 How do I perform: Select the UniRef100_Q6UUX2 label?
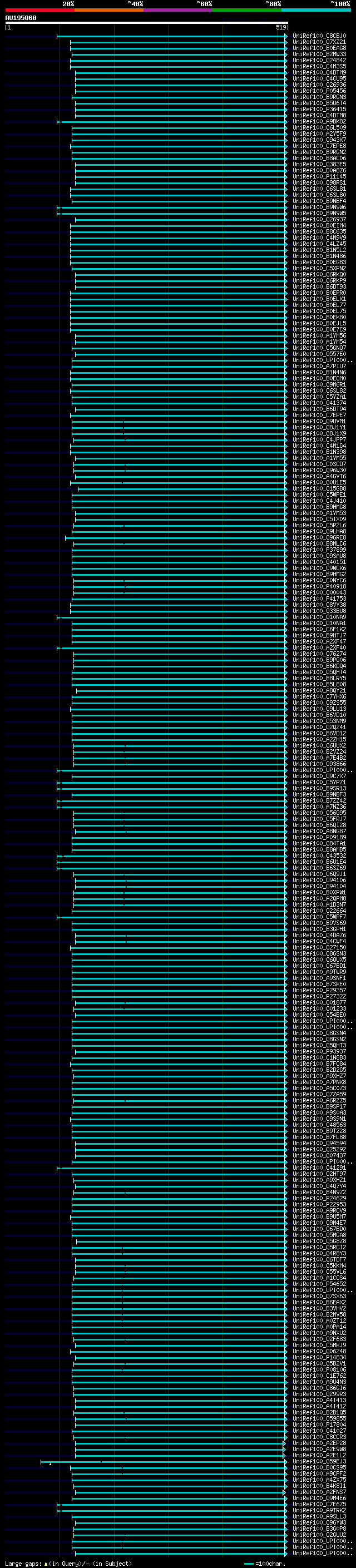(319, 746)
